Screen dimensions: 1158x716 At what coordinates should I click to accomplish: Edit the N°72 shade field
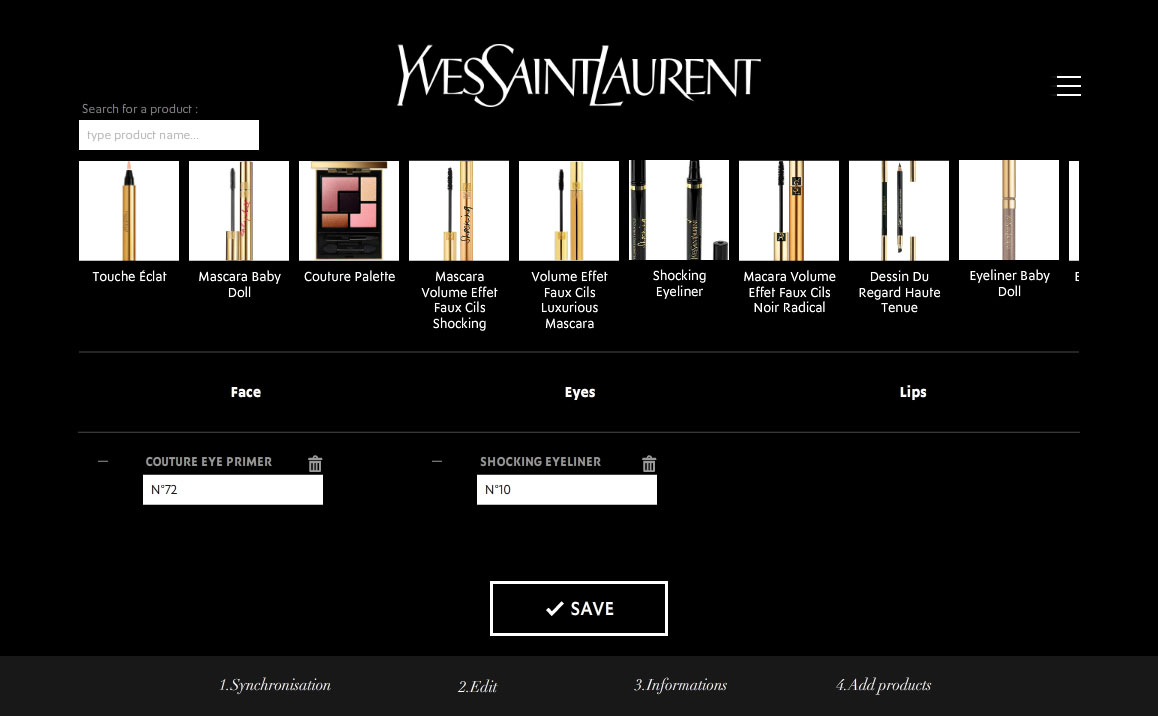click(x=233, y=490)
